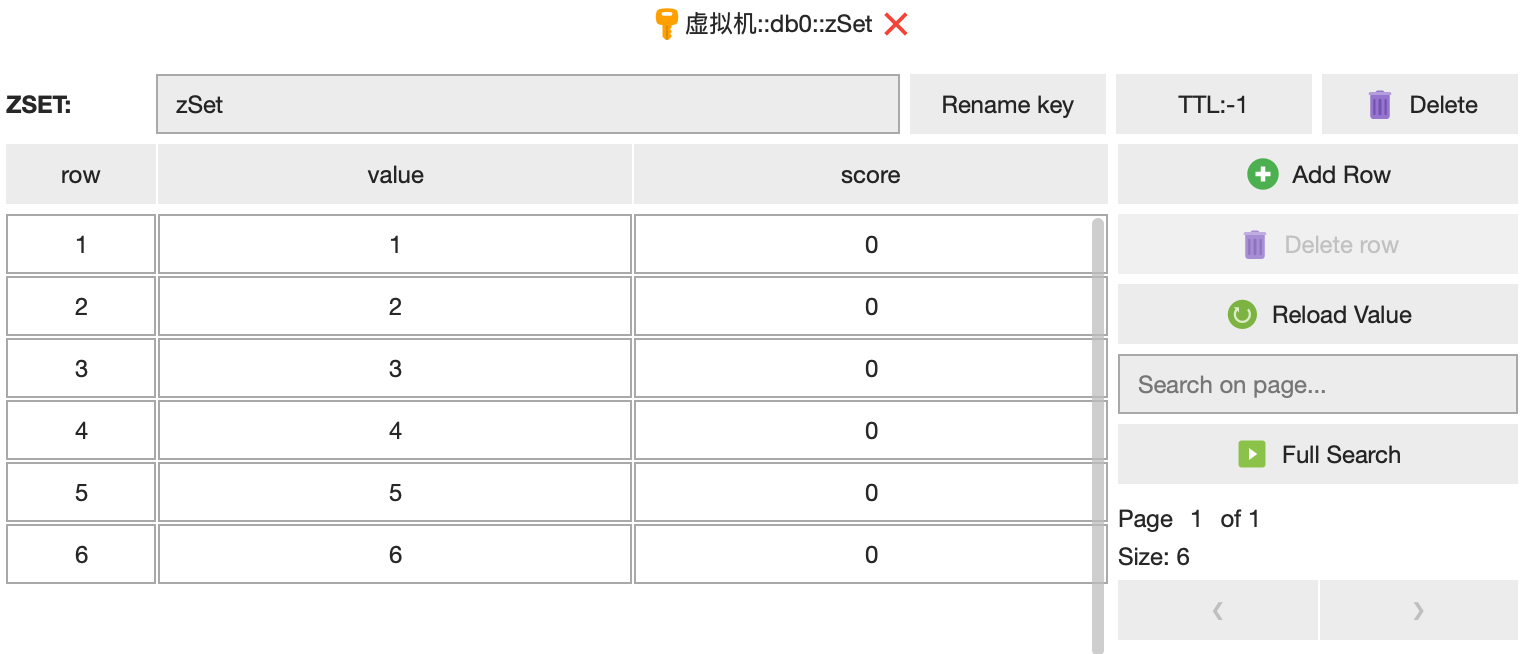Select the value cell showing 5
The height and width of the screenshot is (654, 1526).
[394, 492]
